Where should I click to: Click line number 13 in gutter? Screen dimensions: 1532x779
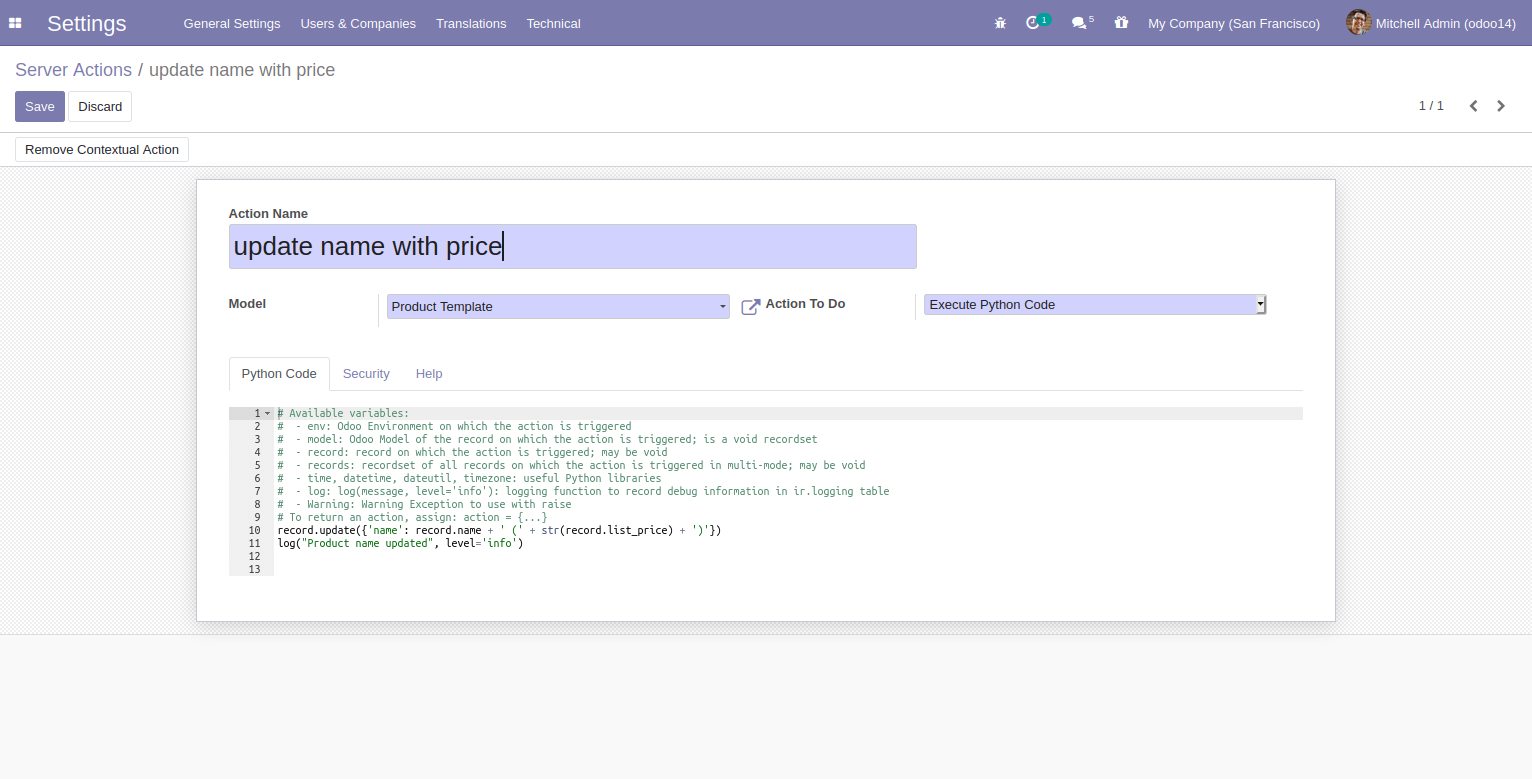coord(254,569)
